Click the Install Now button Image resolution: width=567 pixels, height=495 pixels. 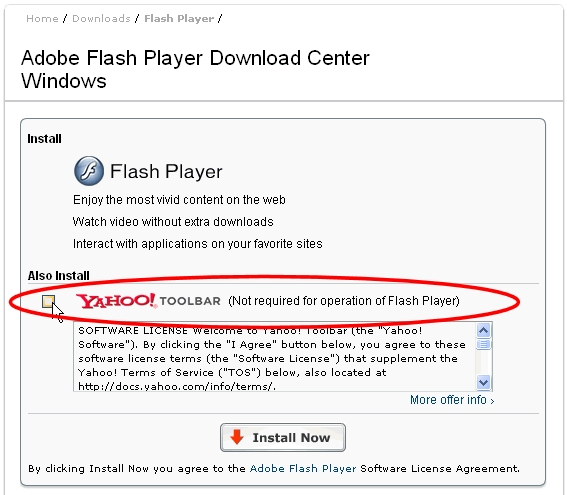tap(283, 438)
